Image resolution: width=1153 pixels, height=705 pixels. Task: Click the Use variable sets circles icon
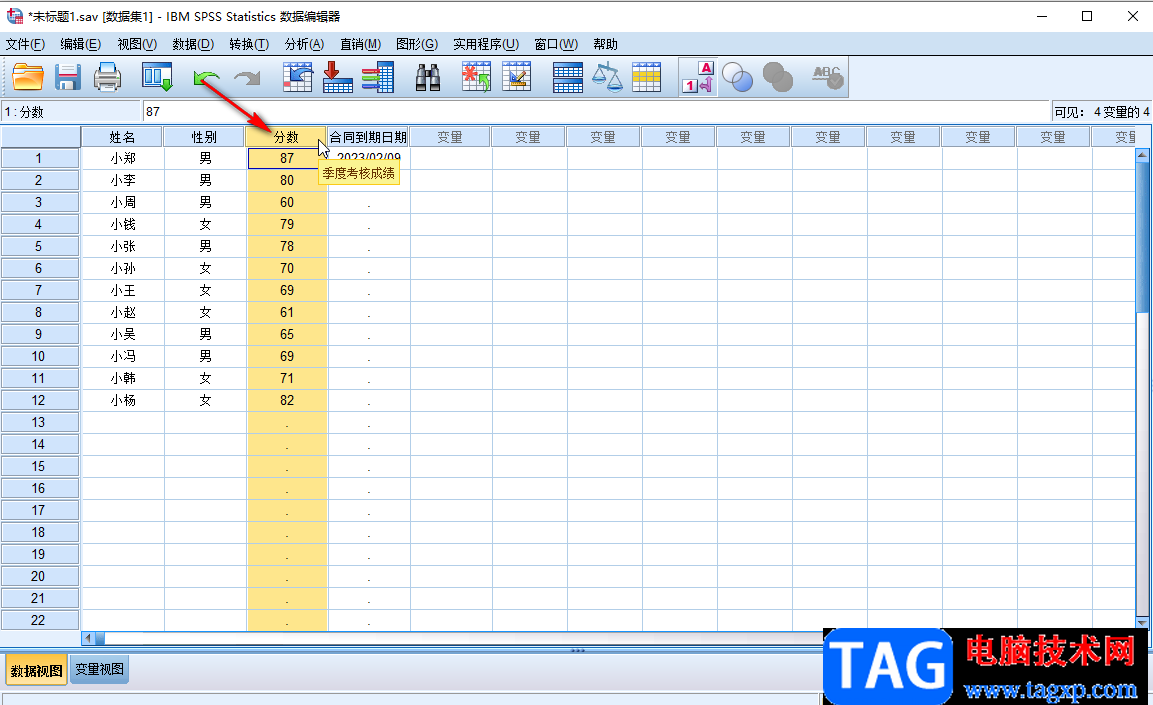(x=738, y=77)
